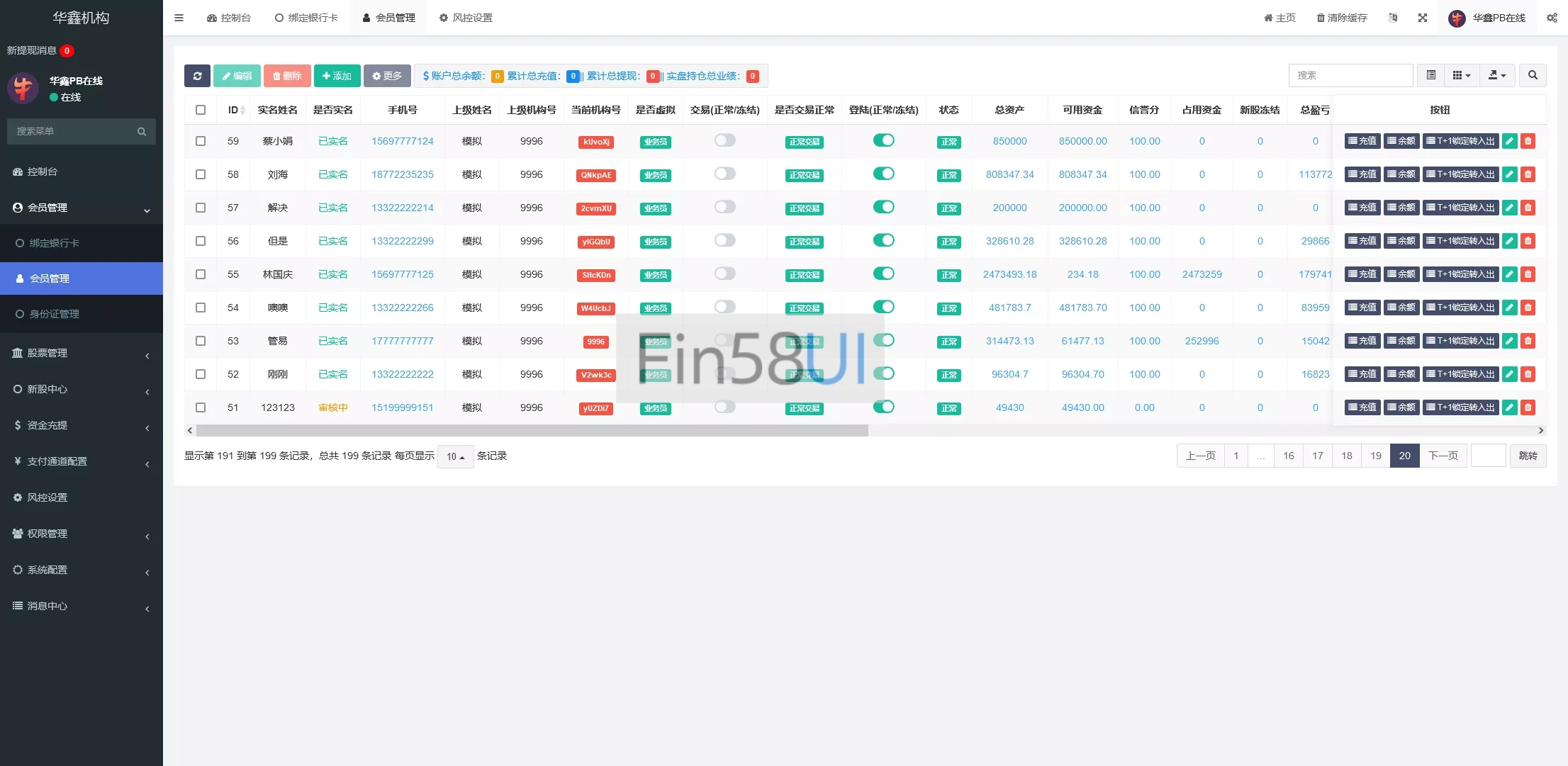The height and width of the screenshot is (766, 1568).
Task: Check the checkbox for row ID 57
Action: [x=201, y=208]
